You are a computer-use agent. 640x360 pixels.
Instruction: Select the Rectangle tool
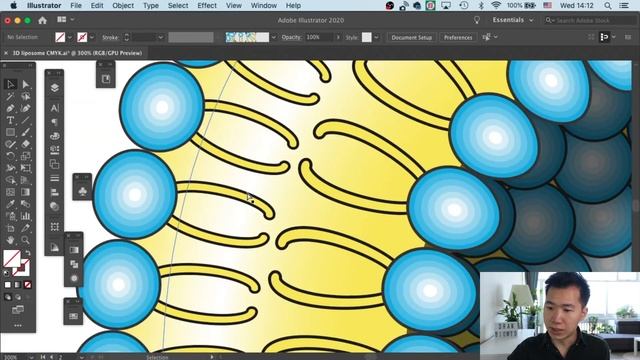(11, 132)
